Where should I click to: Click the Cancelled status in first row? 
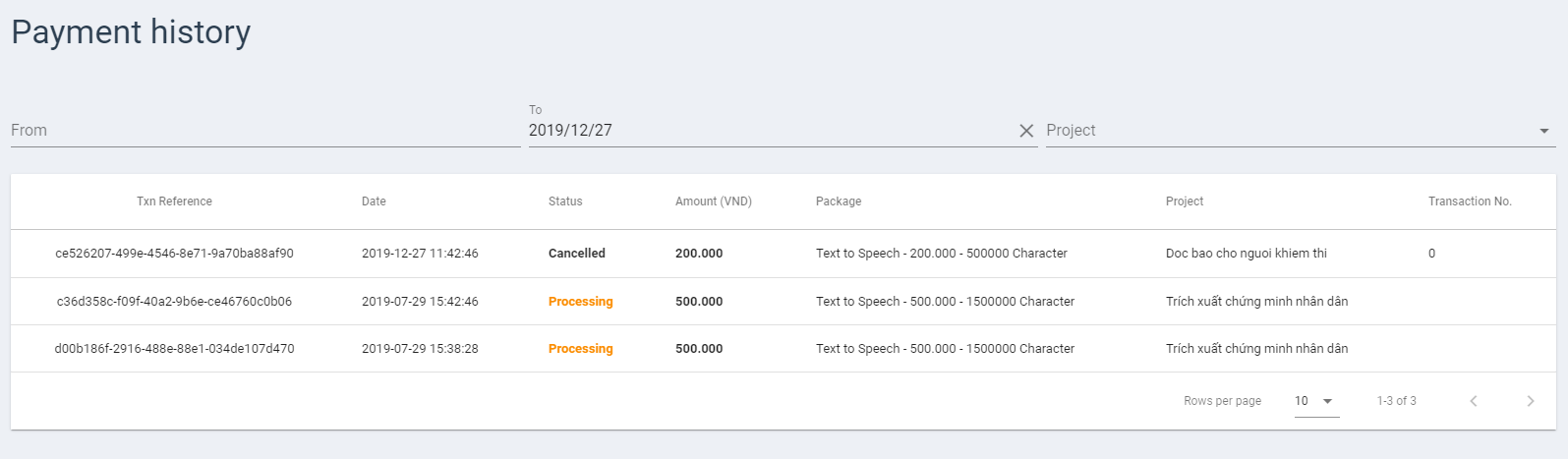click(577, 254)
